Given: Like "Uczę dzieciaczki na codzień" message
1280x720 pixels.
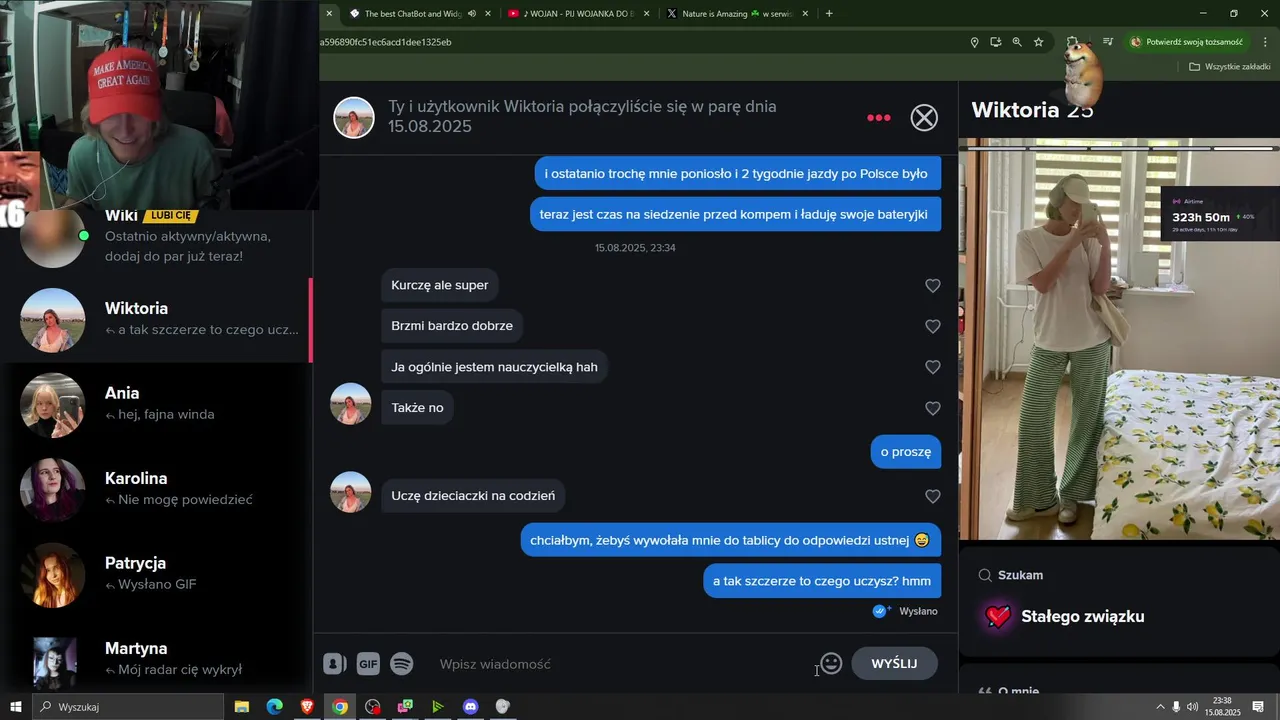Looking at the screenshot, I should 933,496.
